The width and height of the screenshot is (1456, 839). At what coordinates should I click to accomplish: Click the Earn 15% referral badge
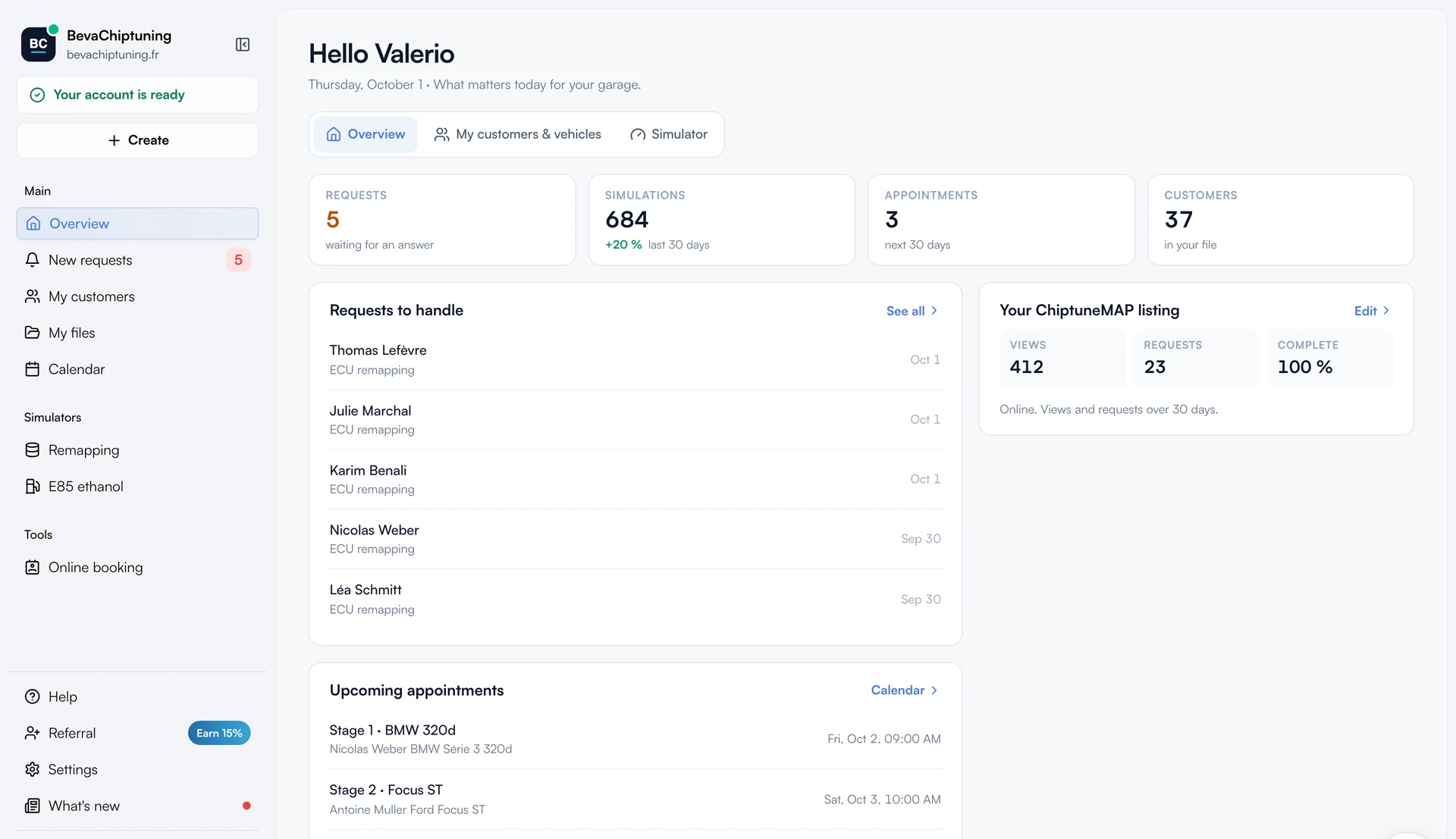point(219,733)
